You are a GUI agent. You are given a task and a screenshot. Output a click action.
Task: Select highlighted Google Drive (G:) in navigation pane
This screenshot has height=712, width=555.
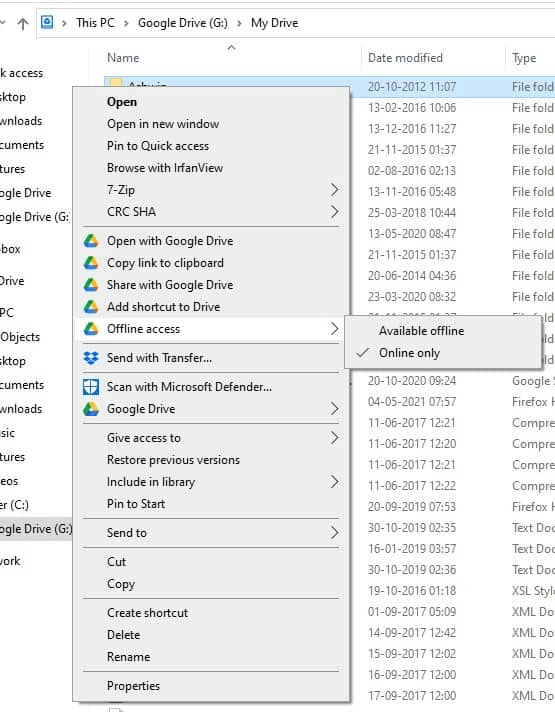click(36, 529)
